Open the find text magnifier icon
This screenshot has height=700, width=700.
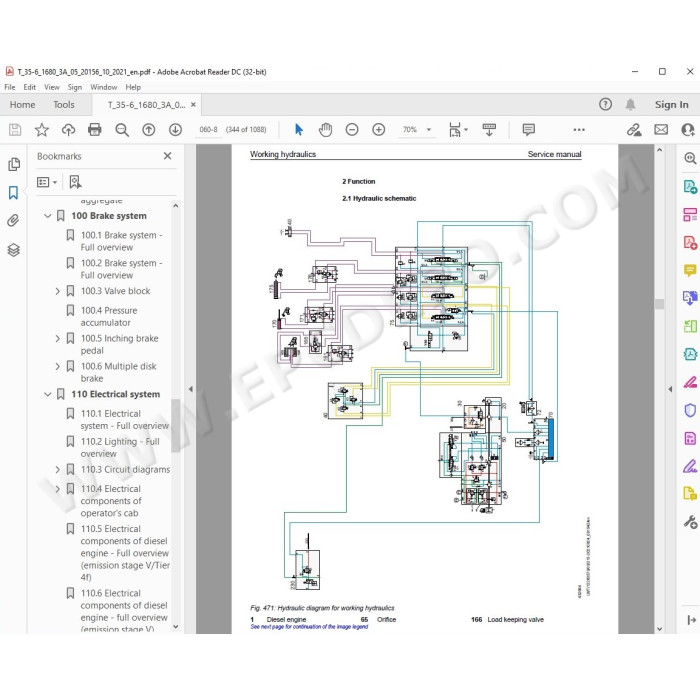point(122,130)
